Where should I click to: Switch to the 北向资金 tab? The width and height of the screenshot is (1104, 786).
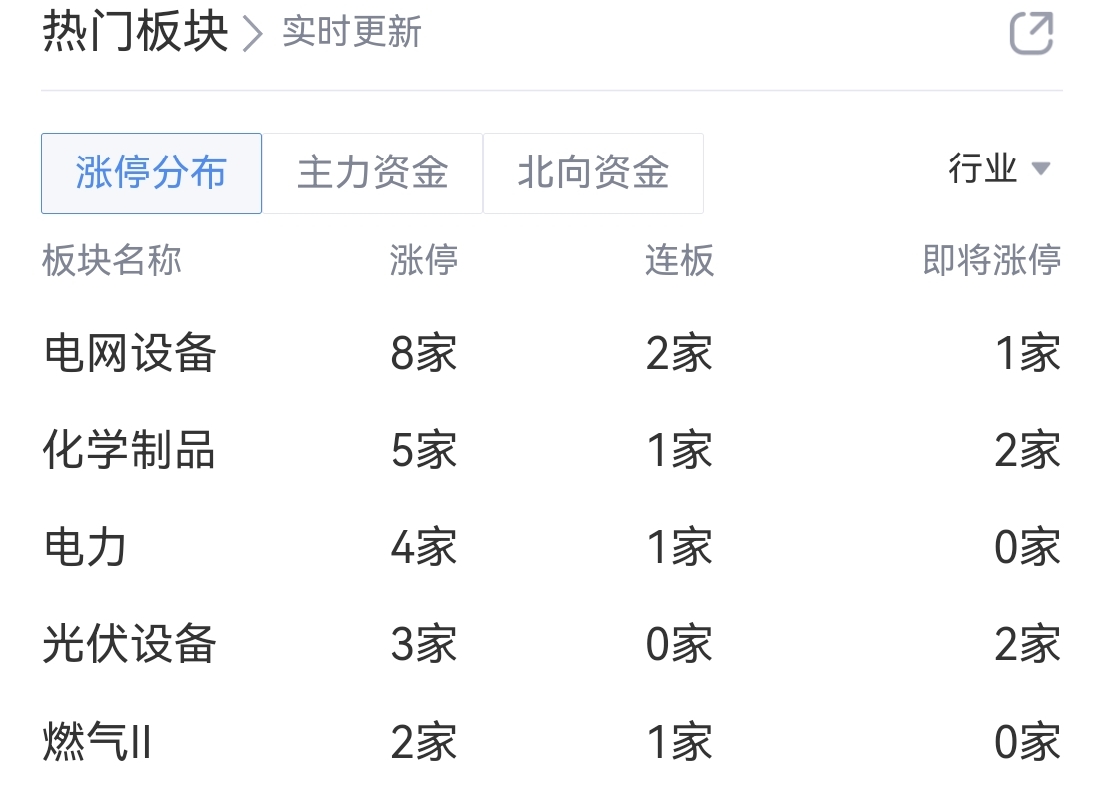(594, 173)
